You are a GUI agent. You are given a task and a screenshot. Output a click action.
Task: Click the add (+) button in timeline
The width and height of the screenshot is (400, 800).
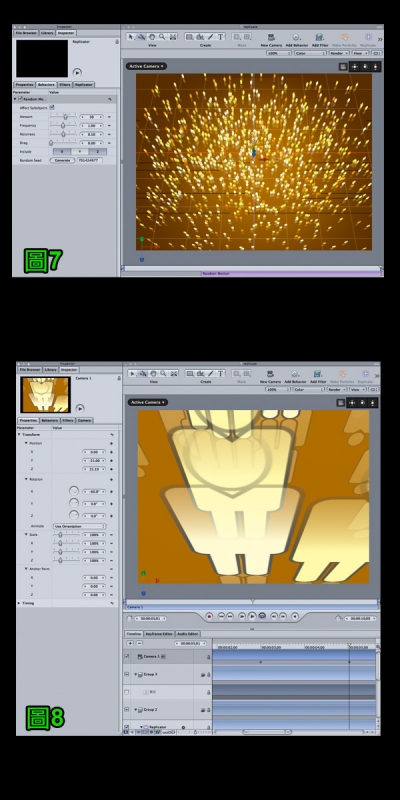pos(130,643)
